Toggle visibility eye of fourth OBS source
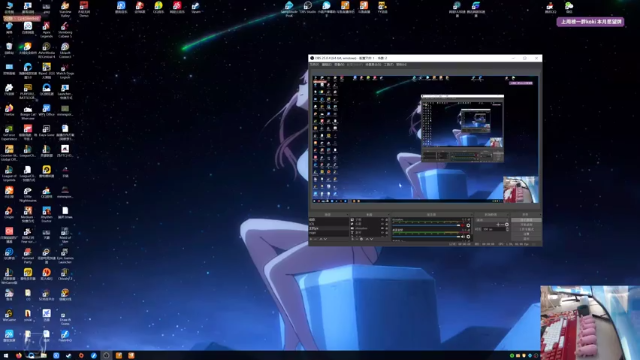This screenshot has height=360, width=640. (x=382, y=233)
